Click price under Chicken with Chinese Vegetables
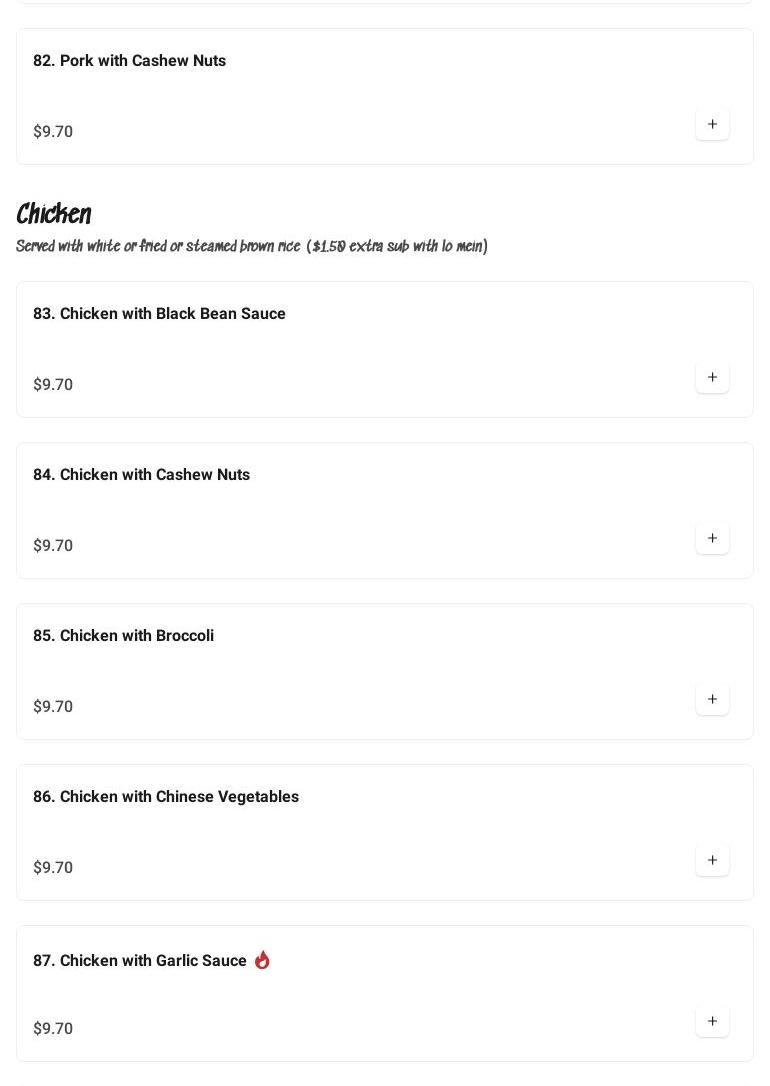 tap(53, 868)
